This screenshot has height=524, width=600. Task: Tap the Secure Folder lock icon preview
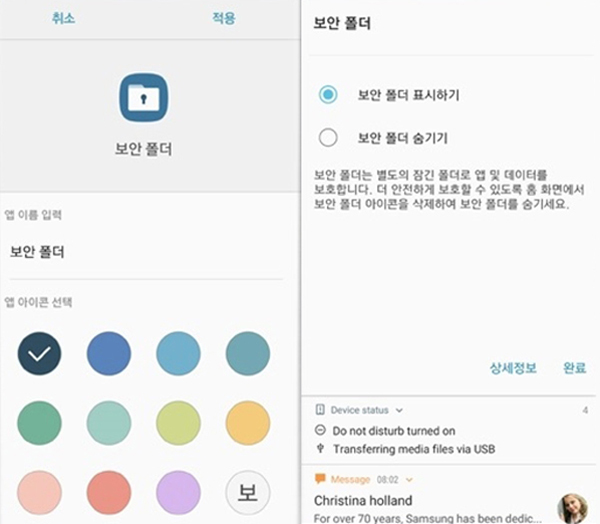[x=143, y=98]
